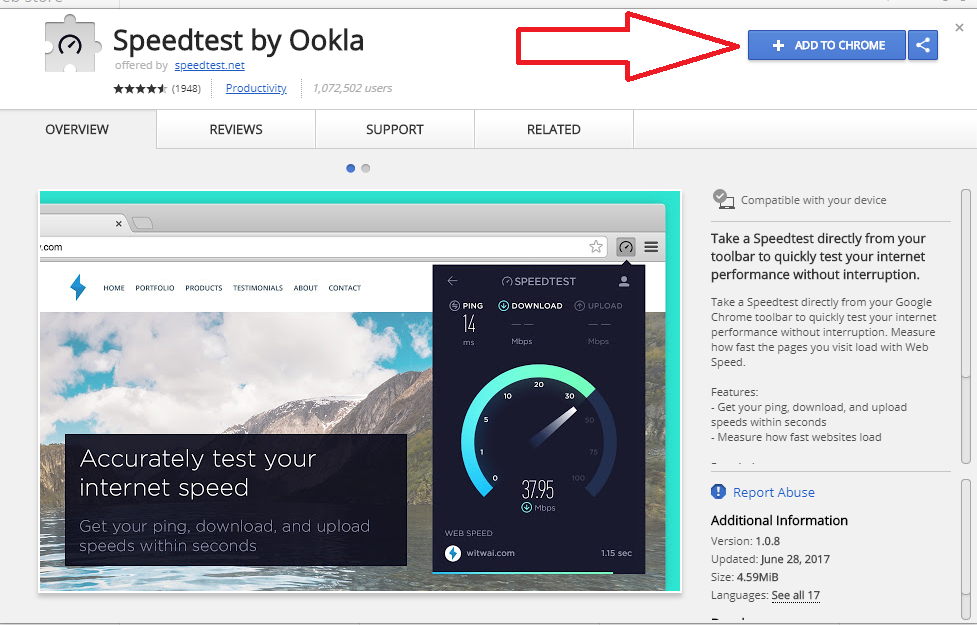Click the star rating (1948)

[x=157, y=88]
